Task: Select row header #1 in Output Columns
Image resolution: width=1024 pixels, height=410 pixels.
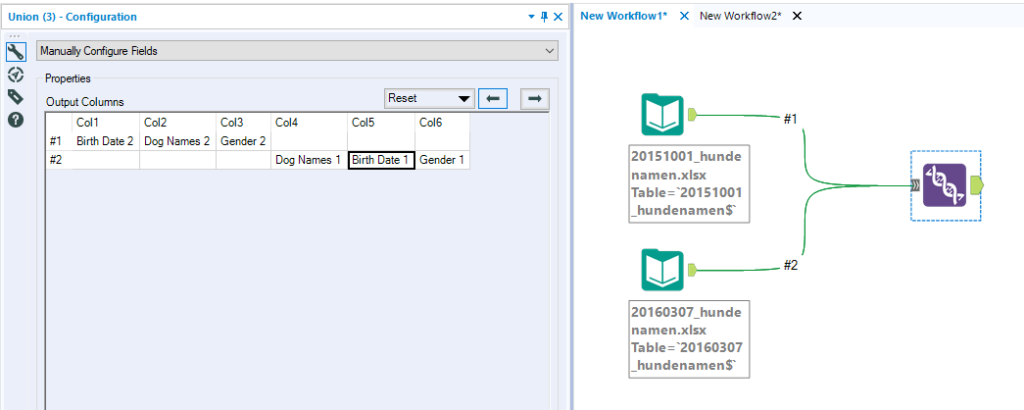Action: pyautogui.click(x=59, y=140)
